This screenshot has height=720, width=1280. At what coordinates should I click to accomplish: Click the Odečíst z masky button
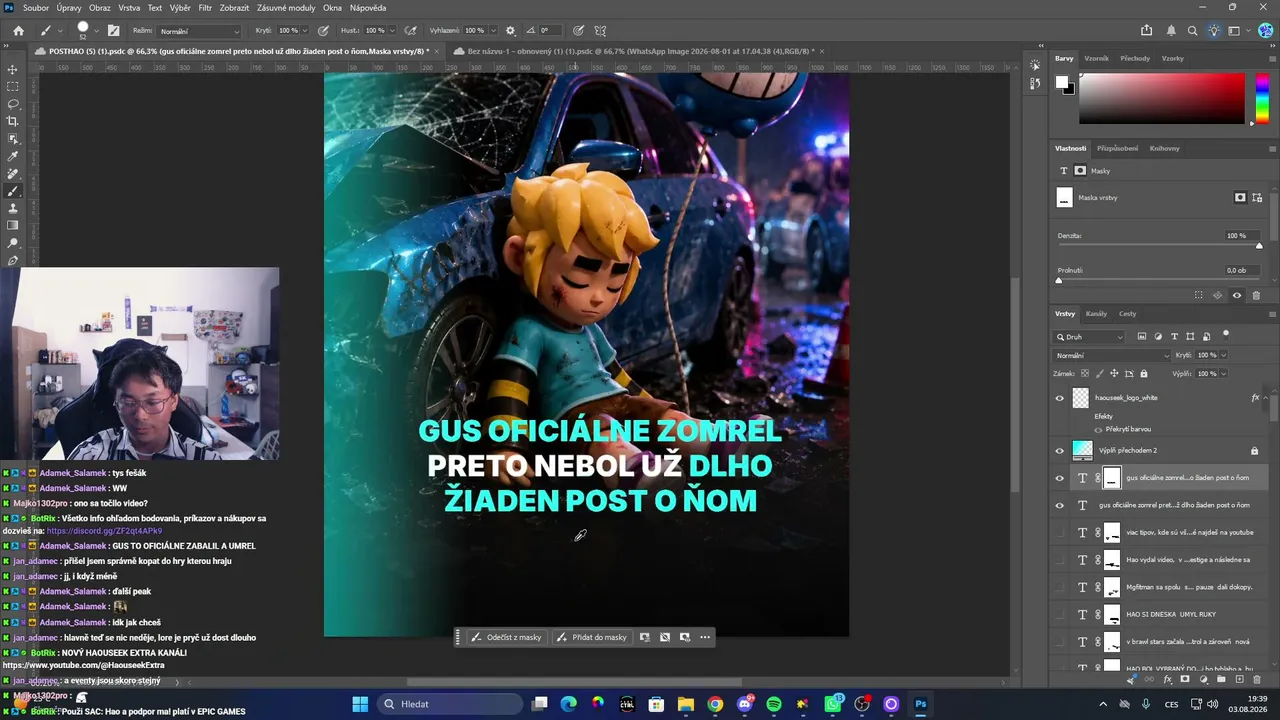(506, 637)
